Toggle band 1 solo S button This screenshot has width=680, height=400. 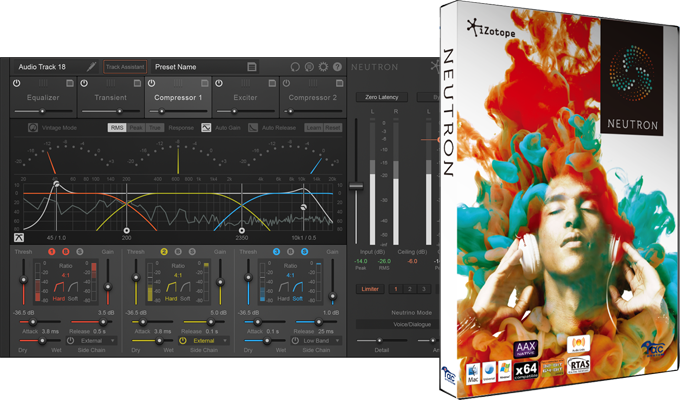point(79,252)
